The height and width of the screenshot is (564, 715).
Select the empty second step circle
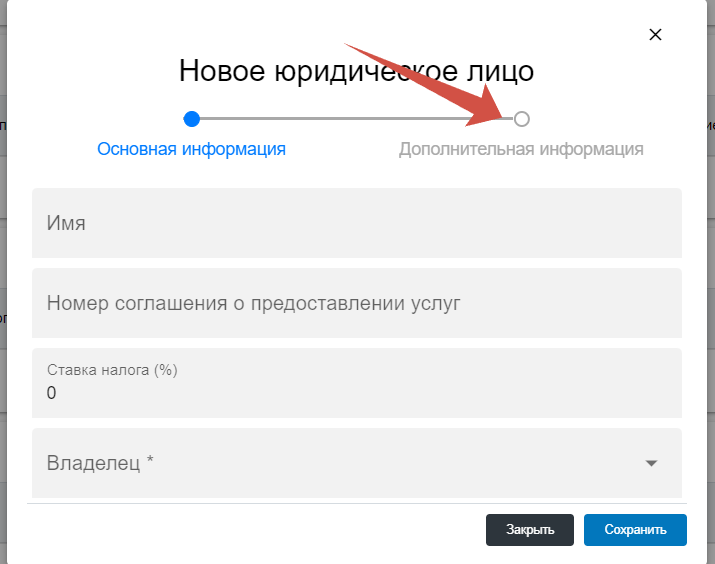[522, 119]
